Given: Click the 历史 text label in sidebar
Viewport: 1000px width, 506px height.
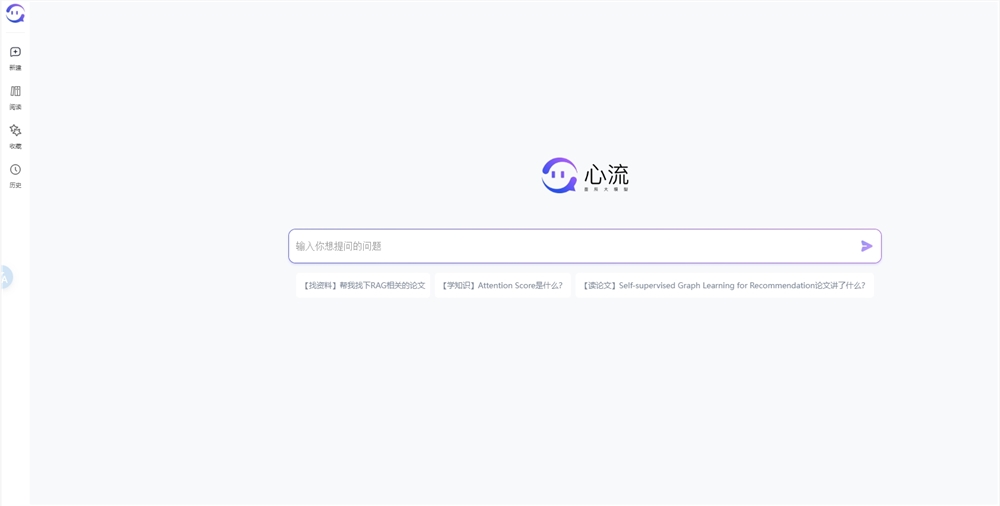Looking at the screenshot, I should (15, 185).
